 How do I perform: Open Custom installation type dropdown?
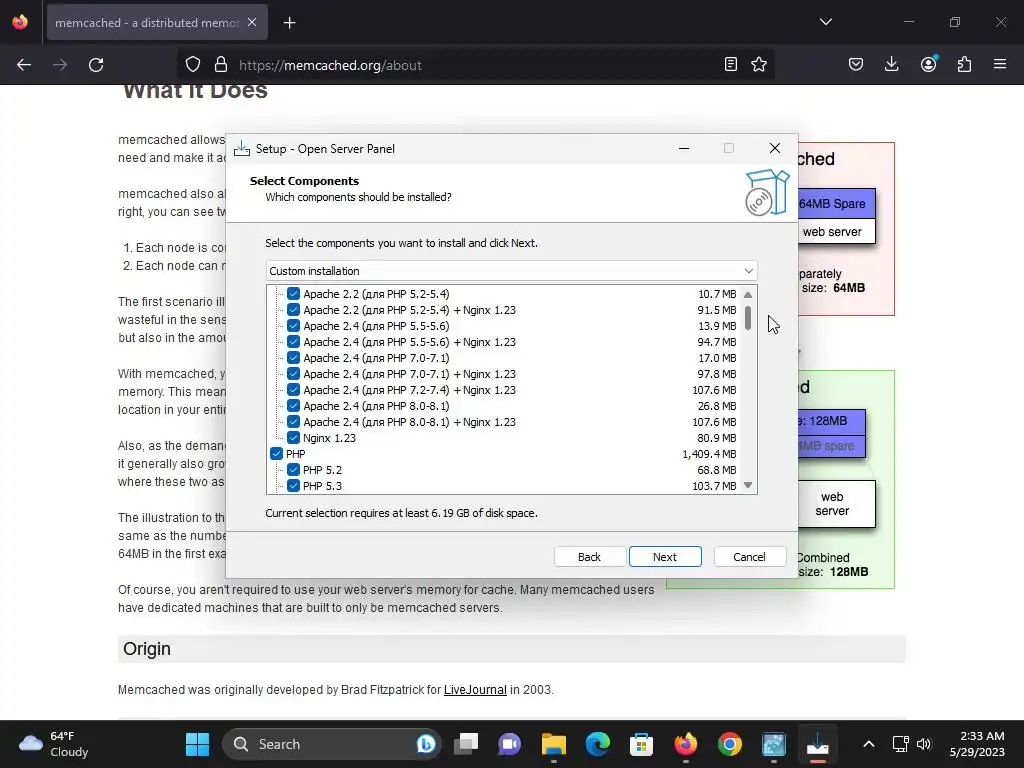(x=511, y=271)
